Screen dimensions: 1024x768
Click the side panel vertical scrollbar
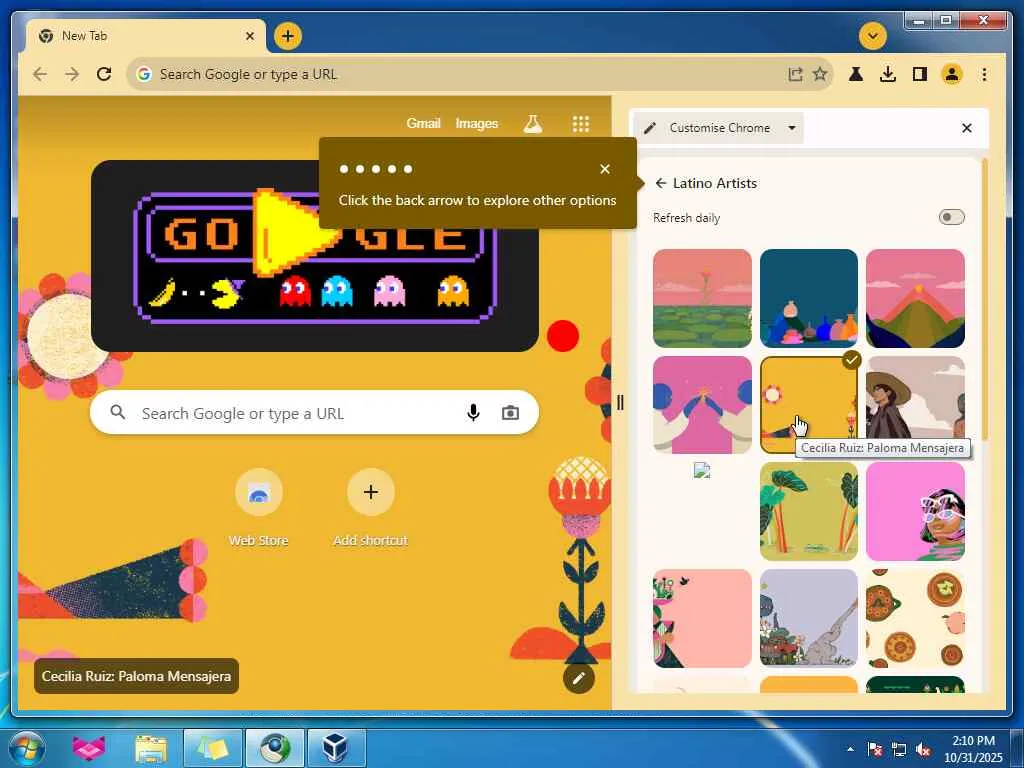pyautogui.click(x=984, y=299)
